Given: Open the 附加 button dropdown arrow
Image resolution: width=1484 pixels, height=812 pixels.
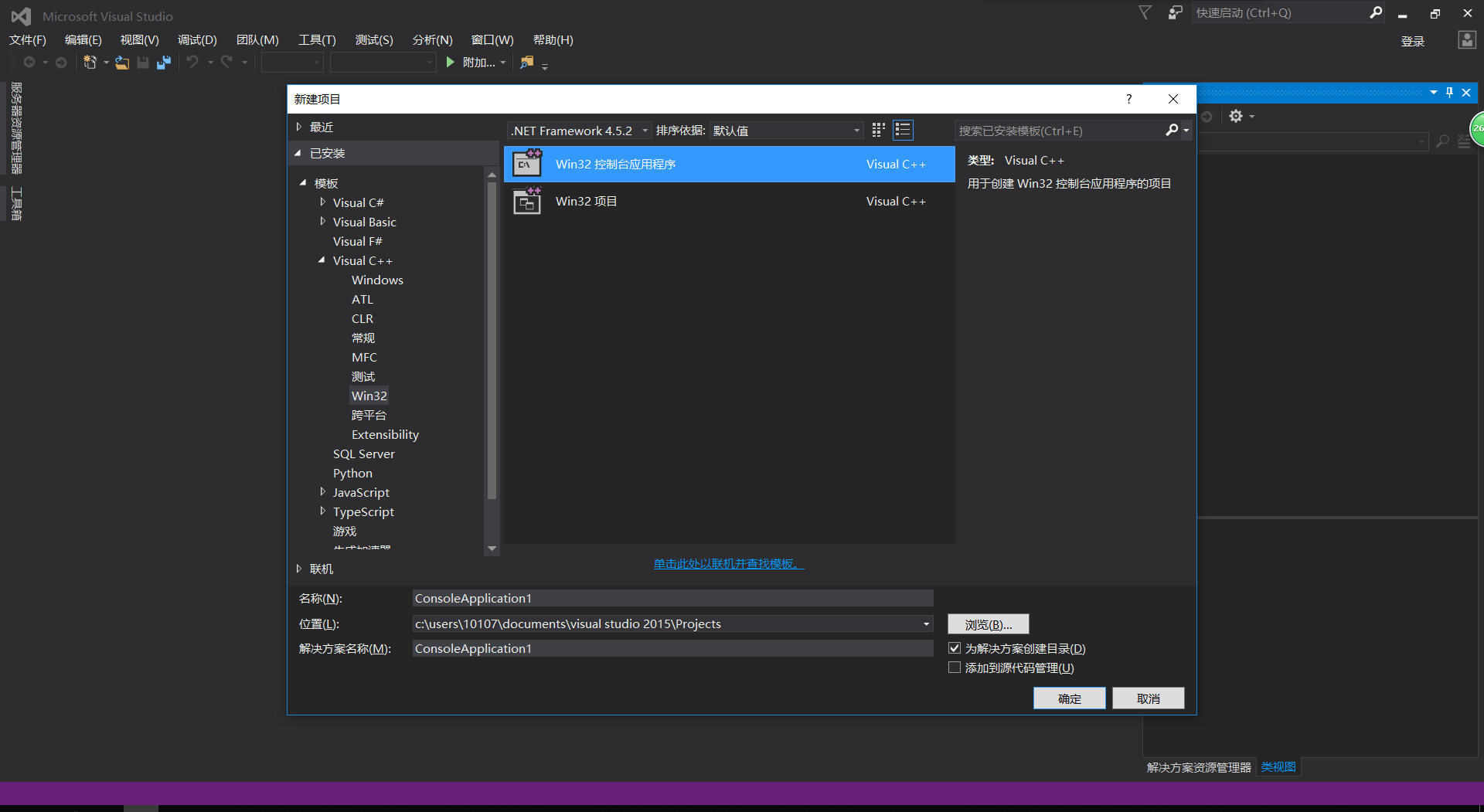Looking at the screenshot, I should (x=503, y=63).
